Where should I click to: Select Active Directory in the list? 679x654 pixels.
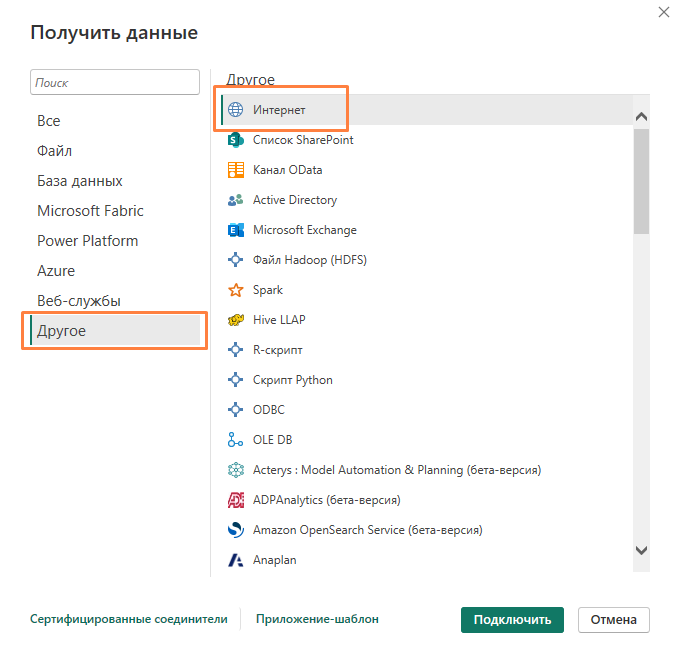[295, 200]
